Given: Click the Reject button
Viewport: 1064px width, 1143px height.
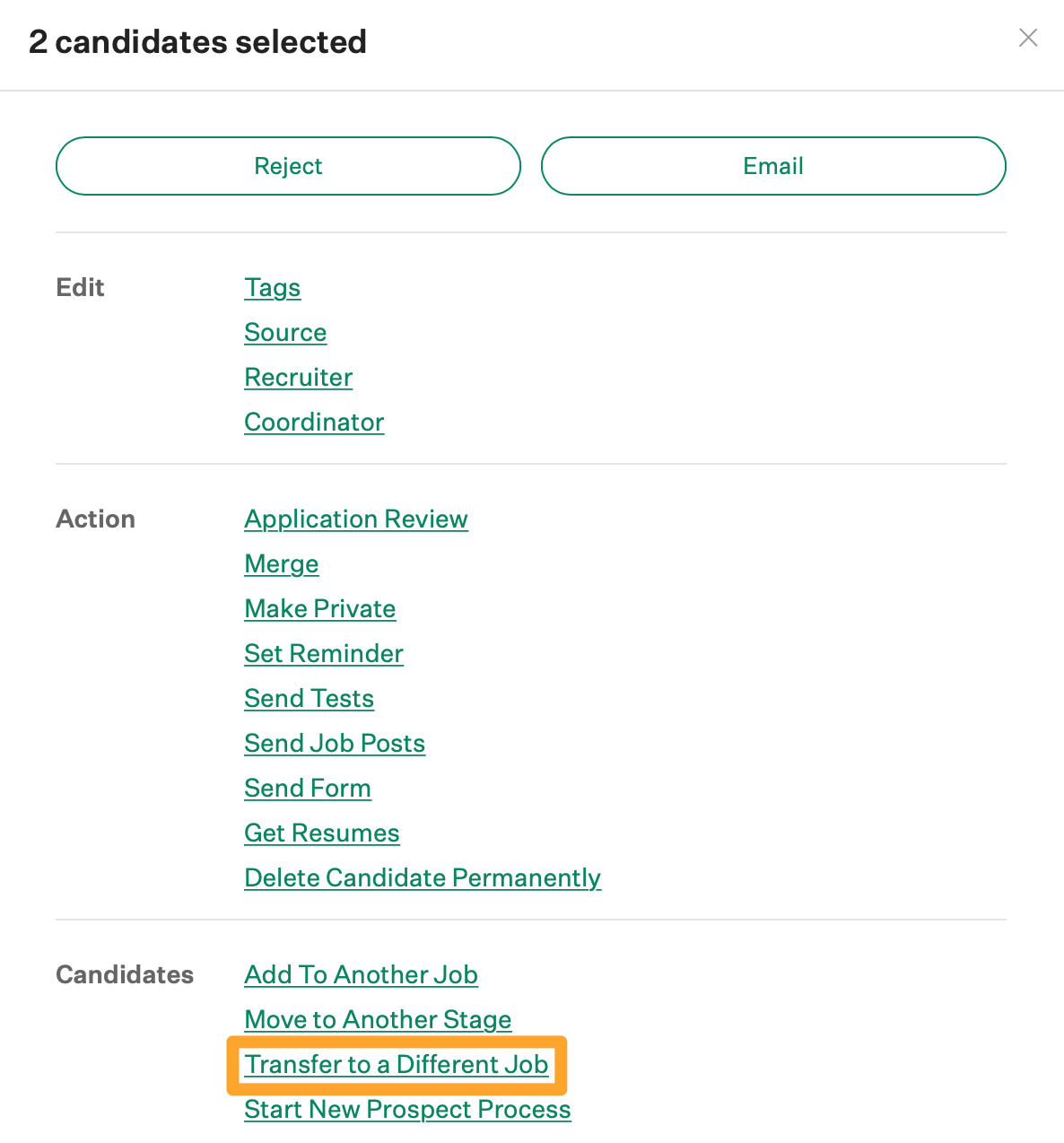Looking at the screenshot, I should coord(288,166).
